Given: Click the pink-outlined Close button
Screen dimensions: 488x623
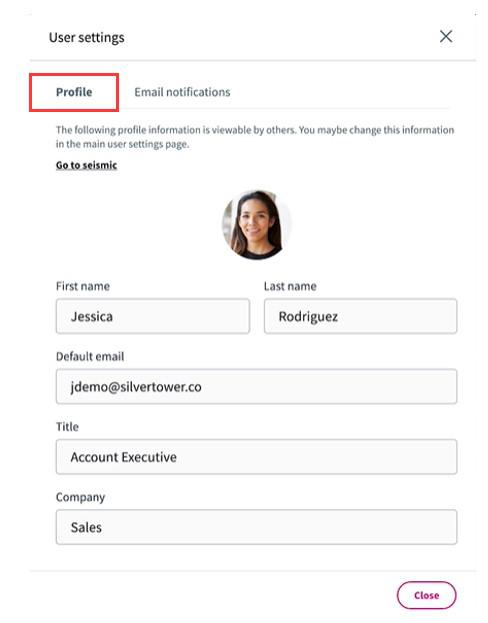Looking at the screenshot, I should pyautogui.click(x=426, y=595).
